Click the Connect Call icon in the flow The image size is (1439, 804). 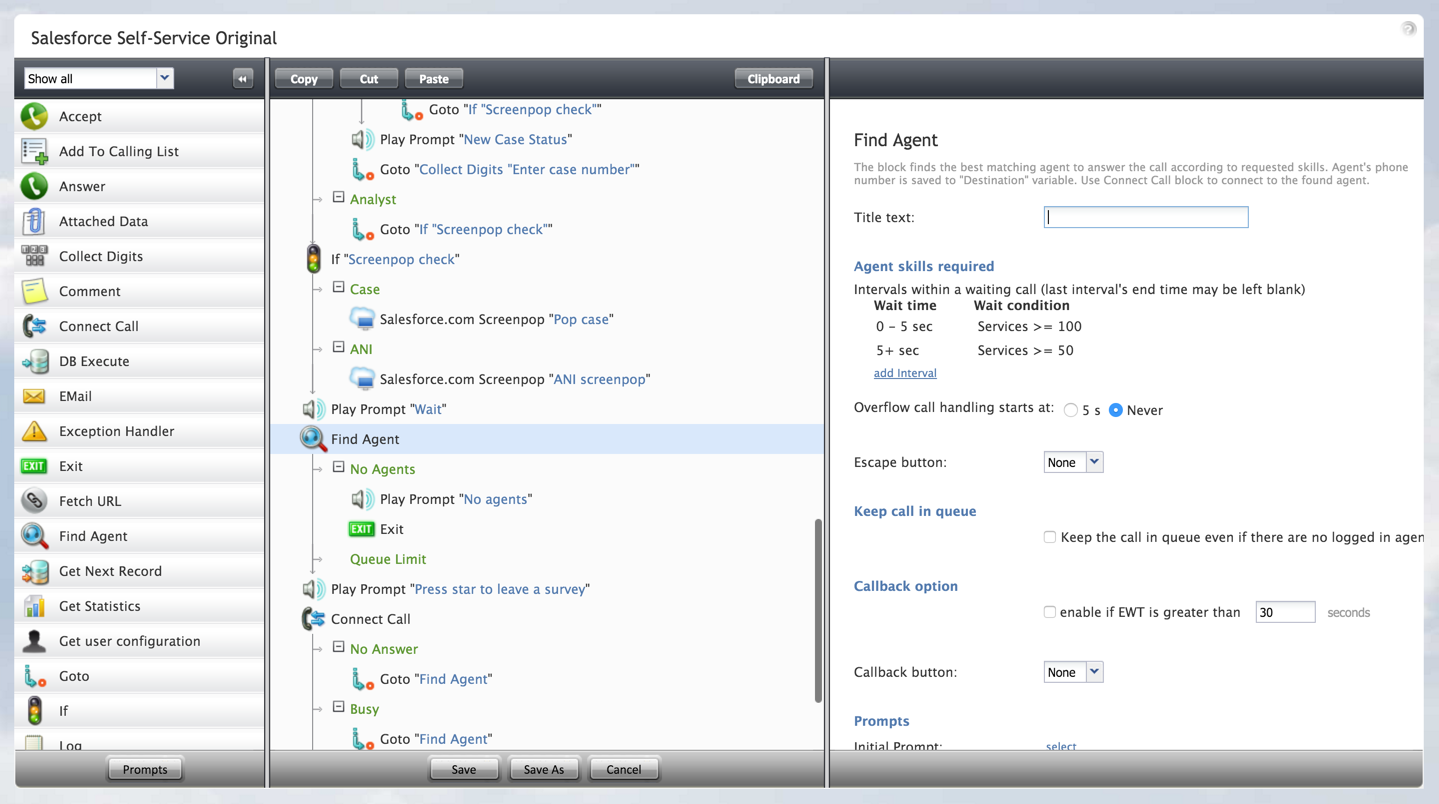click(313, 619)
